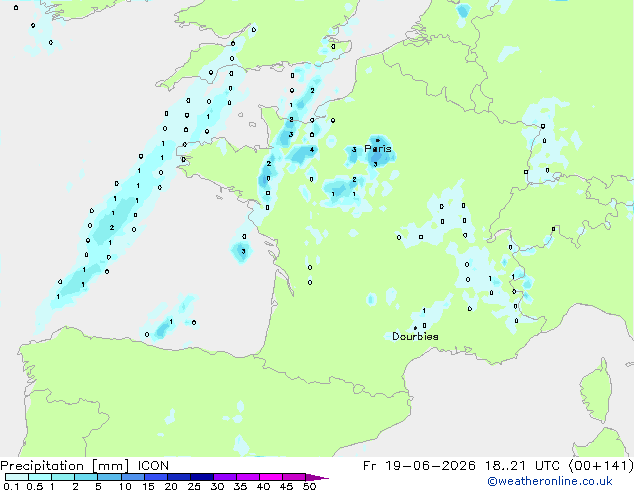Click the legend label '35'

coord(240,486)
